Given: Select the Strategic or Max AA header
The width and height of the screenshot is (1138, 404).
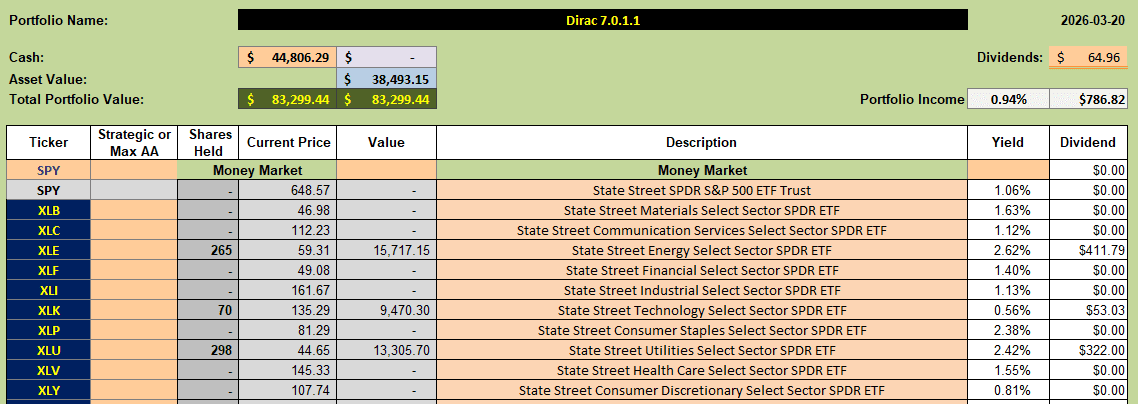Looking at the screenshot, I should (x=134, y=143).
